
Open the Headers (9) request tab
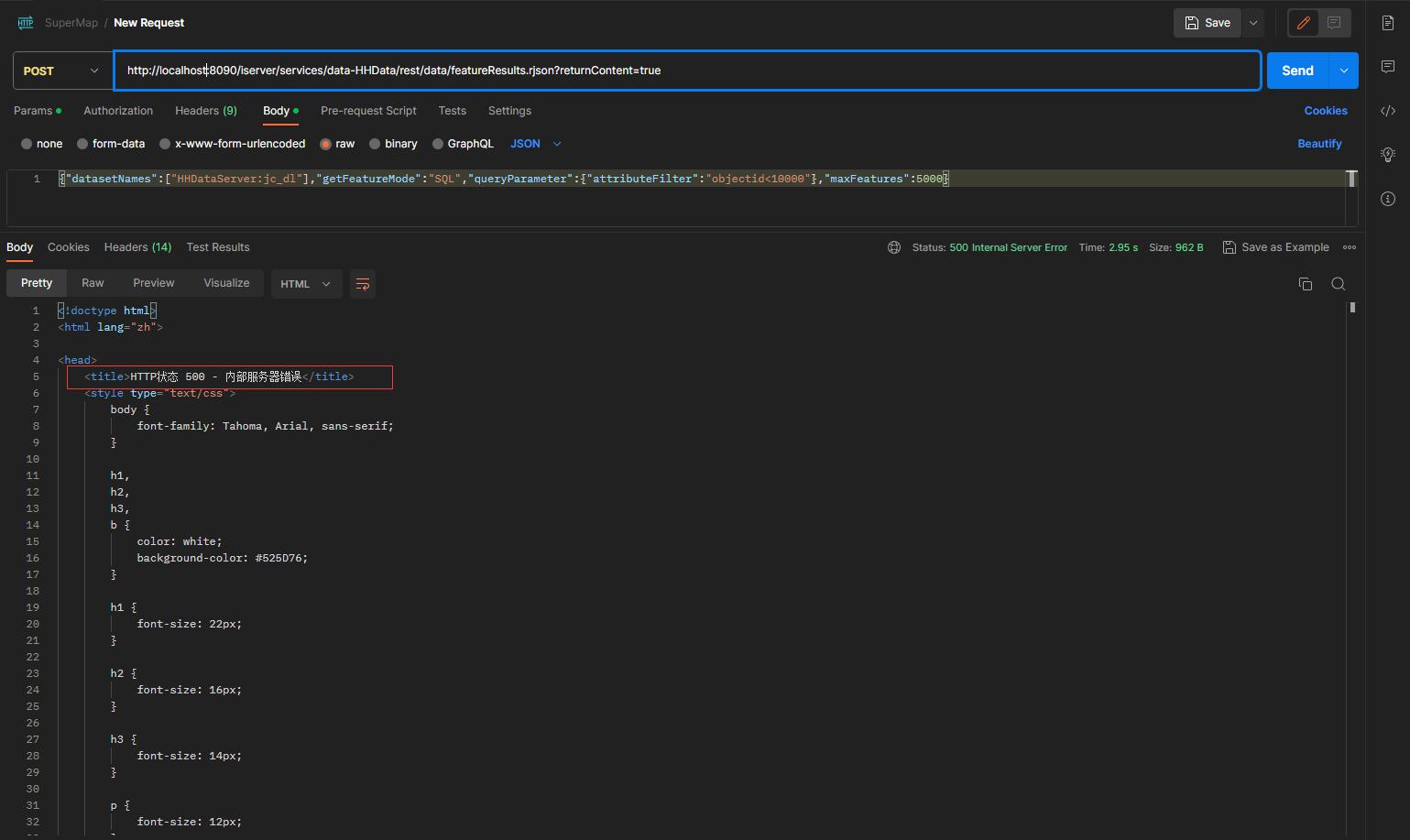click(x=206, y=111)
